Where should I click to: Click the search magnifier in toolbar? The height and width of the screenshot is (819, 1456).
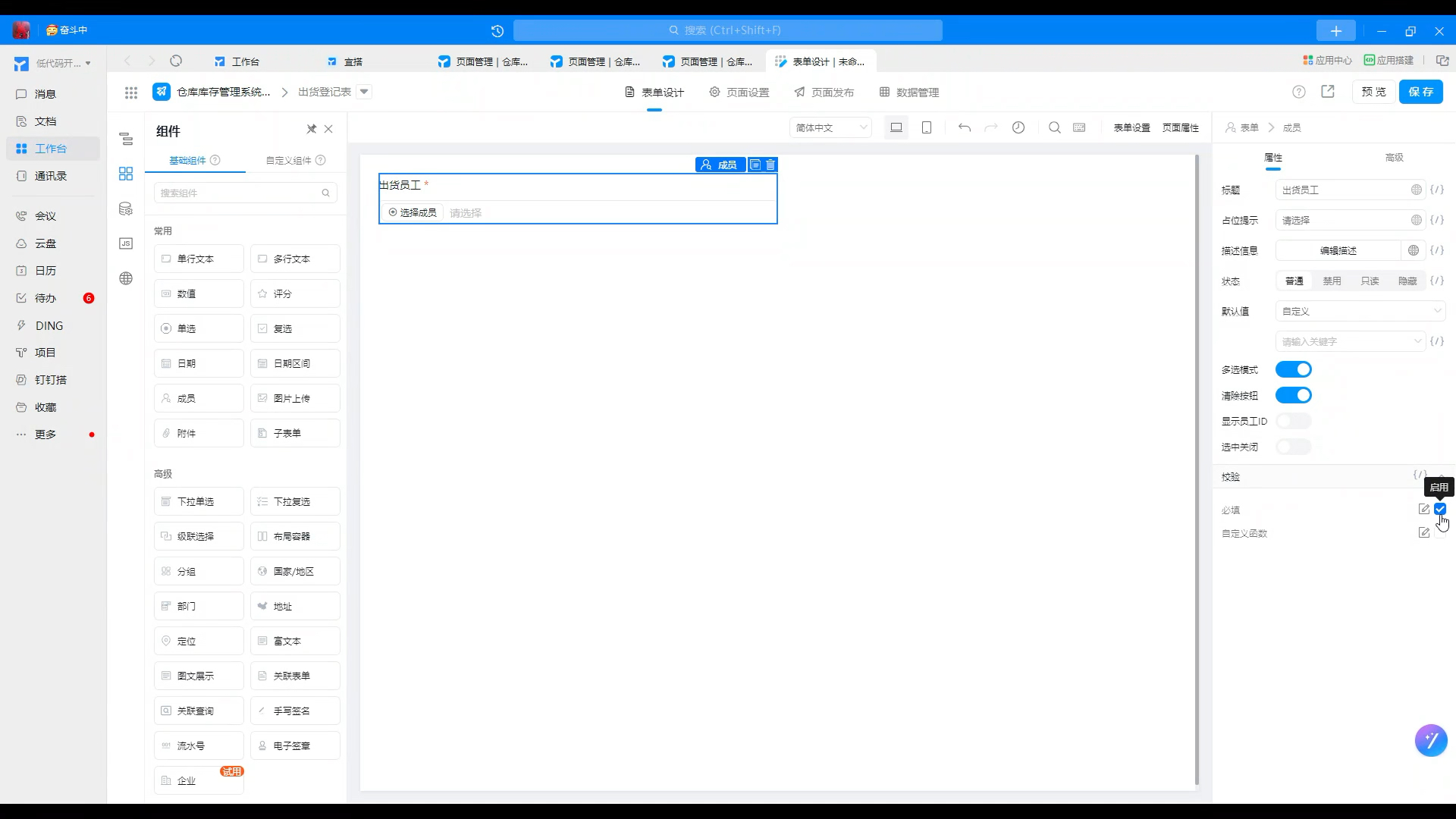1054,127
